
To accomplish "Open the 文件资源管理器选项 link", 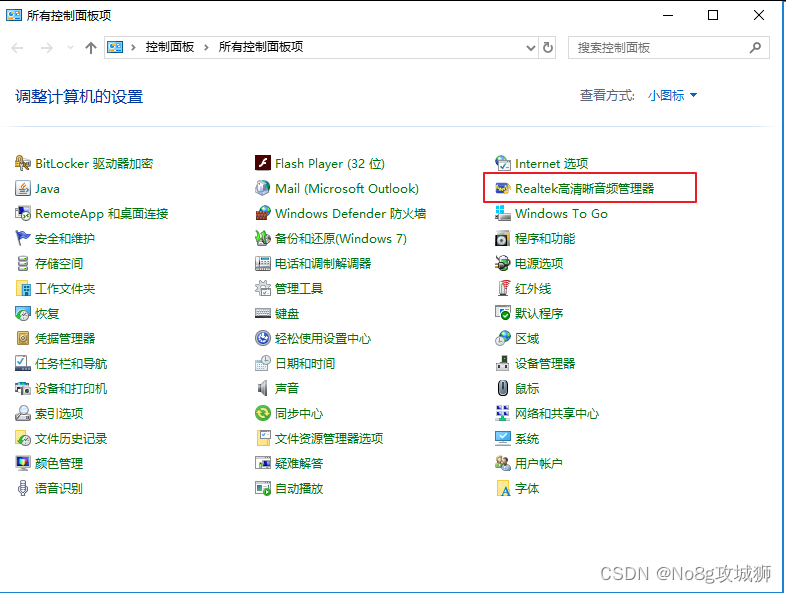I will click(329, 439).
